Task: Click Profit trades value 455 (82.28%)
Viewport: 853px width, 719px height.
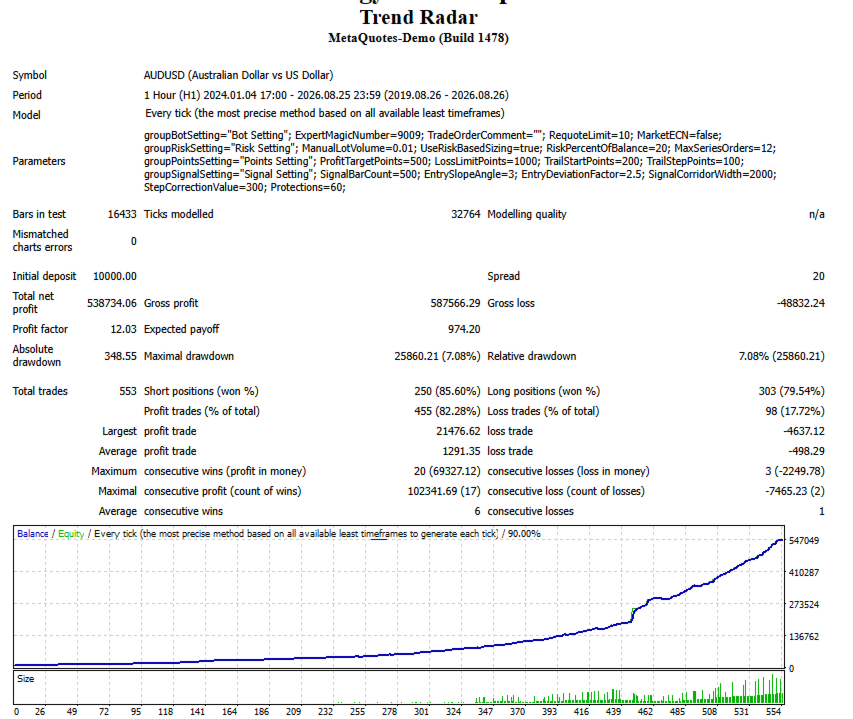Action: click(x=447, y=411)
